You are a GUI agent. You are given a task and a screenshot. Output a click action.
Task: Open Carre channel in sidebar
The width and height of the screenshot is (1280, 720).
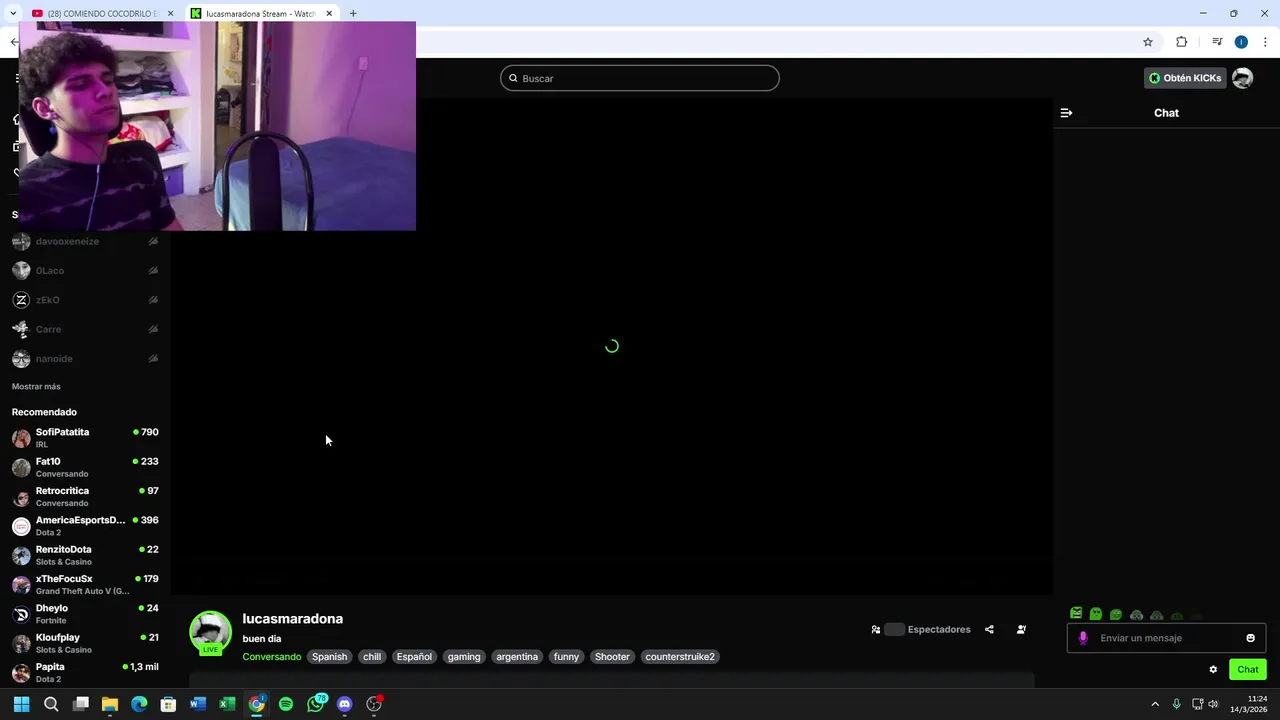coord(85,329)
